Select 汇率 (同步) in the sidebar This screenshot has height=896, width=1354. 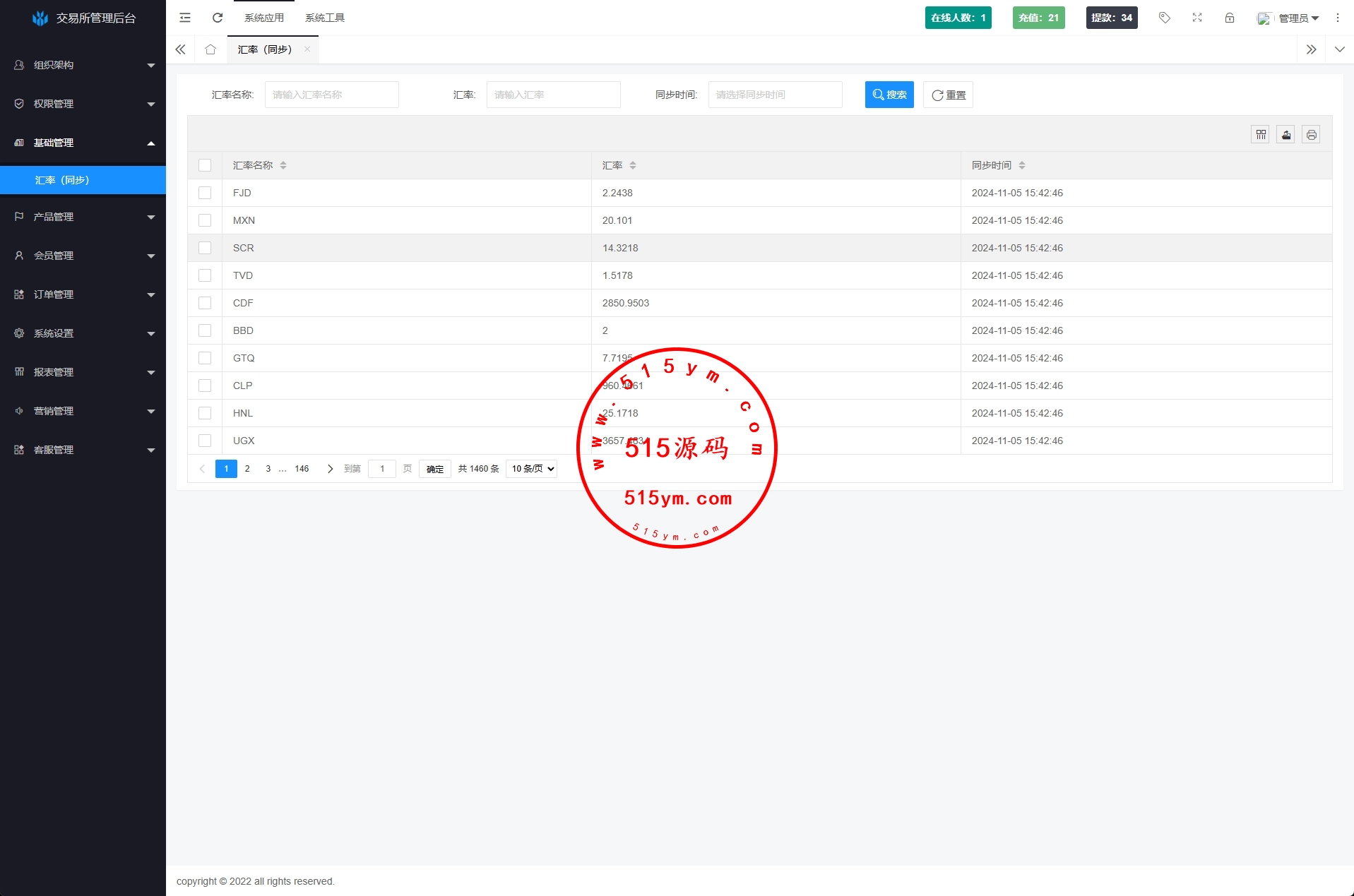(x=83, y=180)
